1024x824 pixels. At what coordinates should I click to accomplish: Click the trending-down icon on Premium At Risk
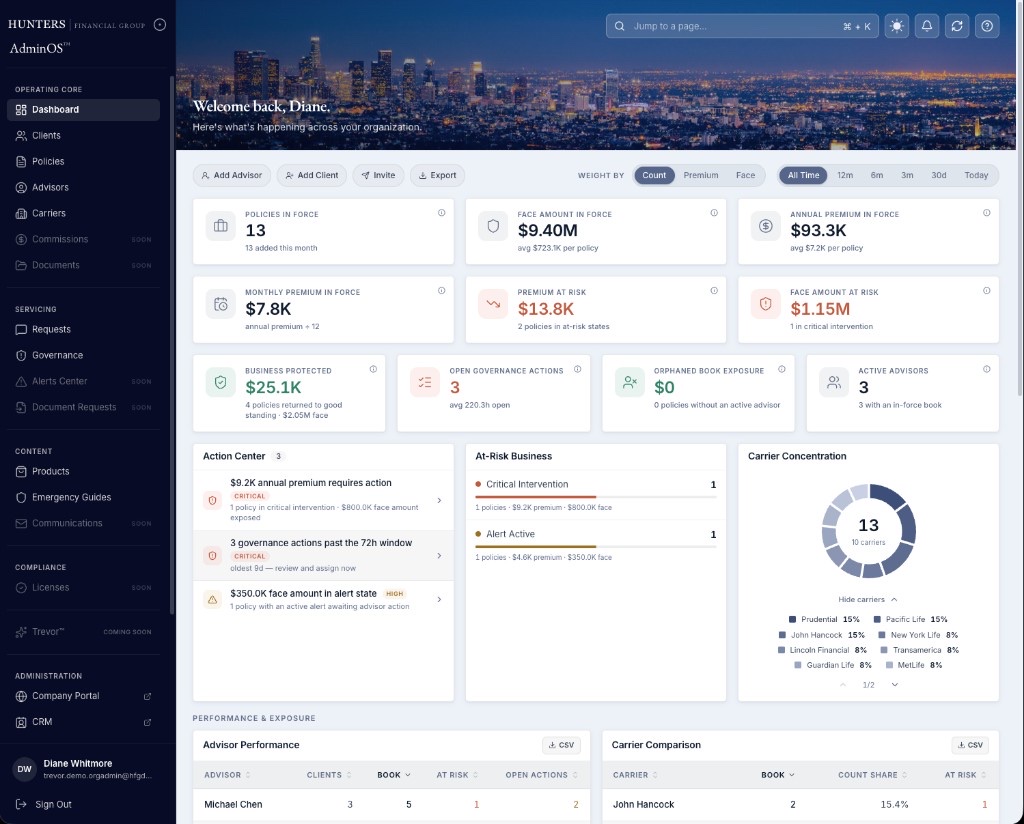(x=493, y=304)
